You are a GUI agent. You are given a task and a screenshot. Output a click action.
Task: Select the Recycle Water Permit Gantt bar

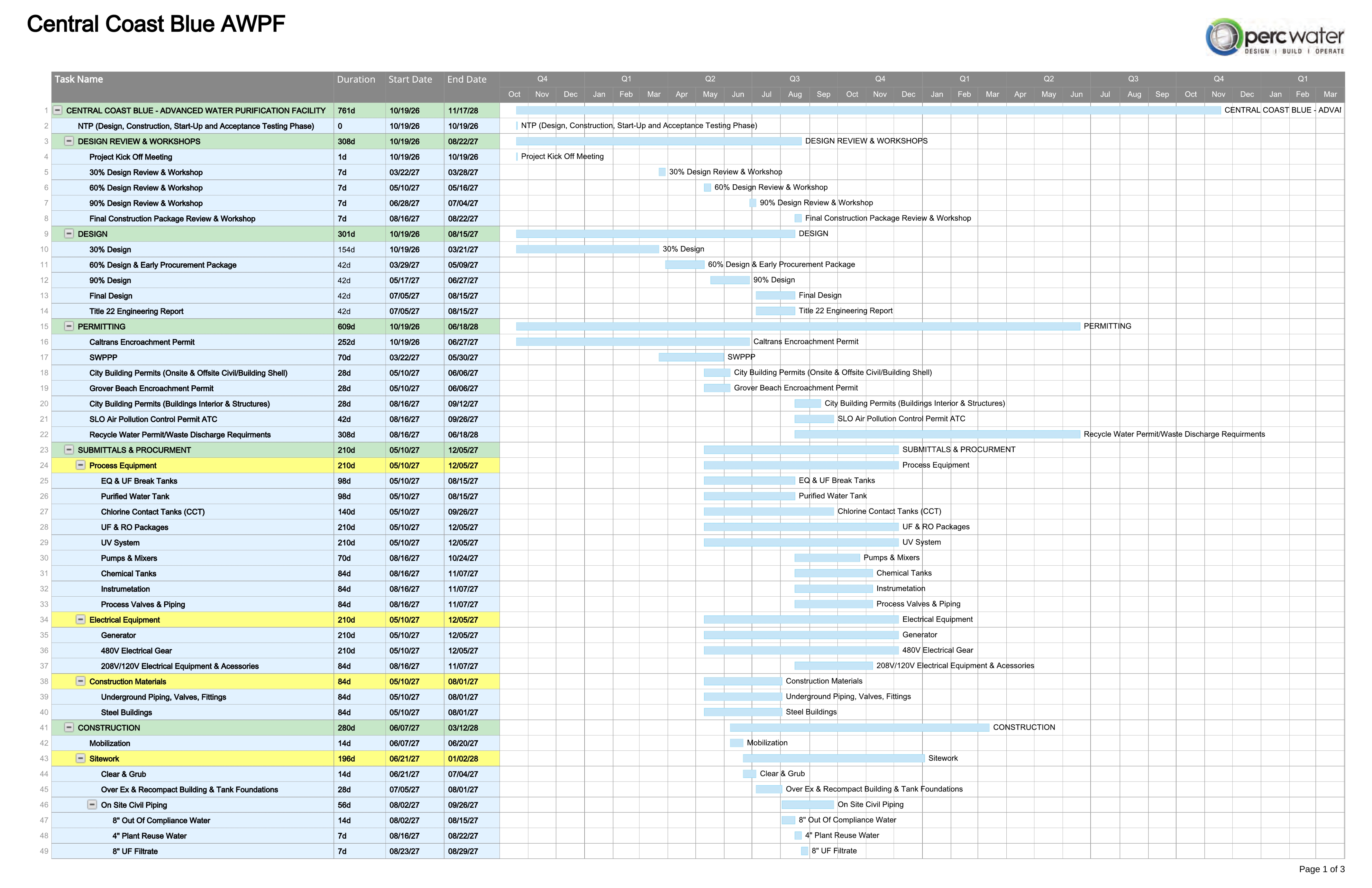coord(937,434)
